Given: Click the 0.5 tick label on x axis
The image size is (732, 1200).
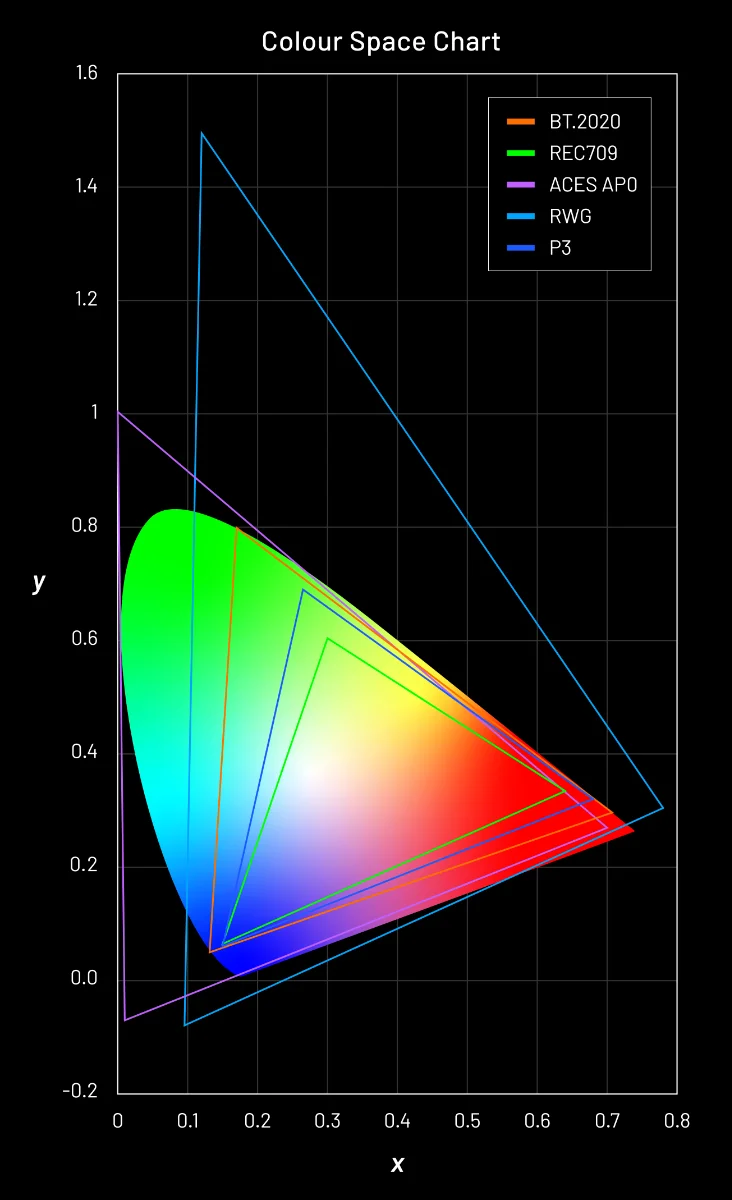Looking at the screenshot, I should coord(467,1121).
